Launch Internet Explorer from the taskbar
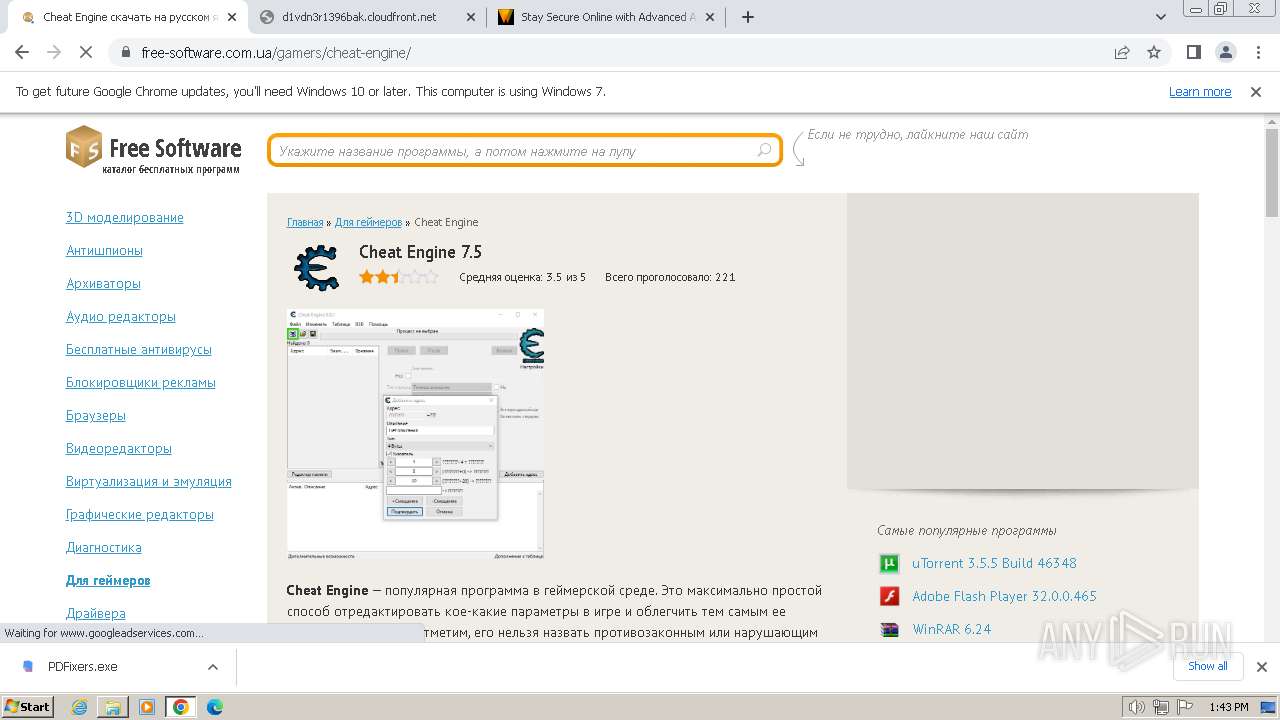 click(80, 707)
